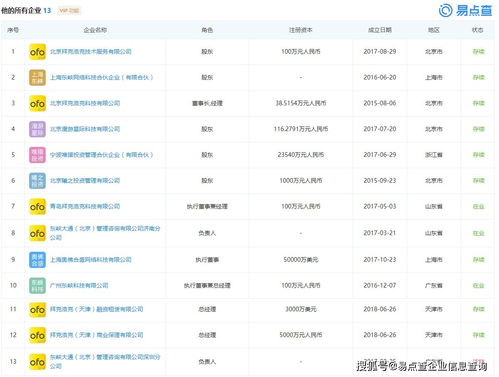Click the capital value 5000万元人民币
Viewport: 499px width, 377px height.
pos(301,335)
